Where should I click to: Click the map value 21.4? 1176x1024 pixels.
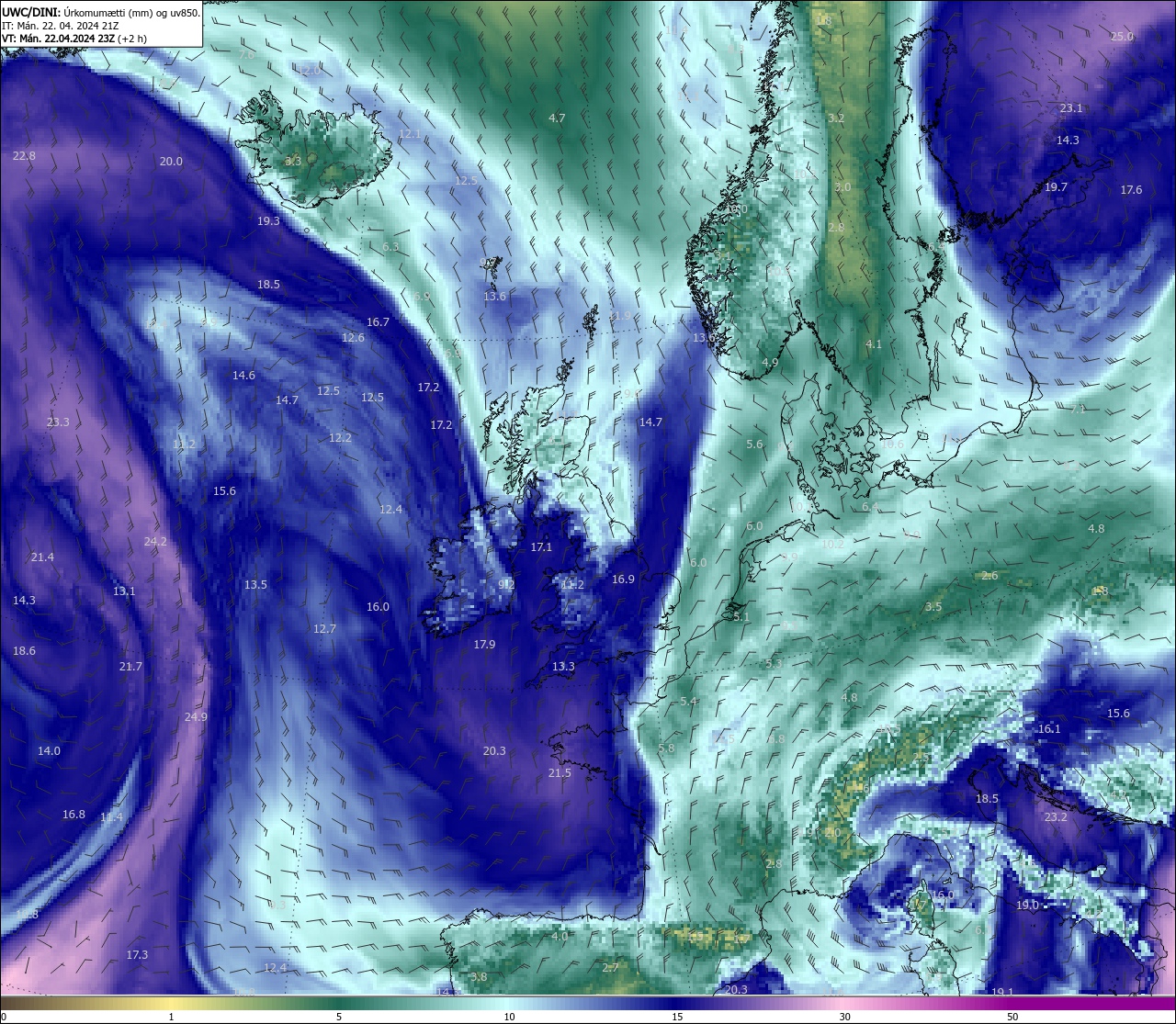[42, 557]
